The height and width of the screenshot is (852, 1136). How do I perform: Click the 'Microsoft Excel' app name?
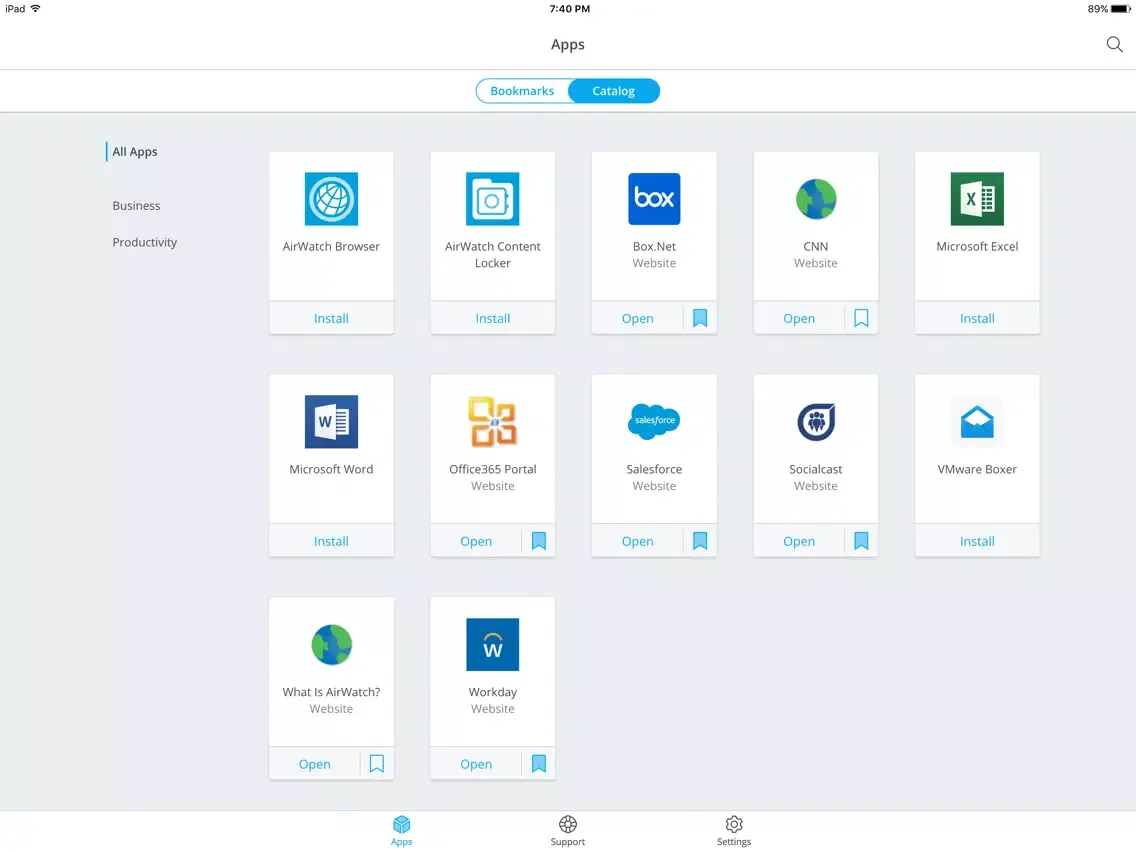pyautogui.click(x=977, y=246)
